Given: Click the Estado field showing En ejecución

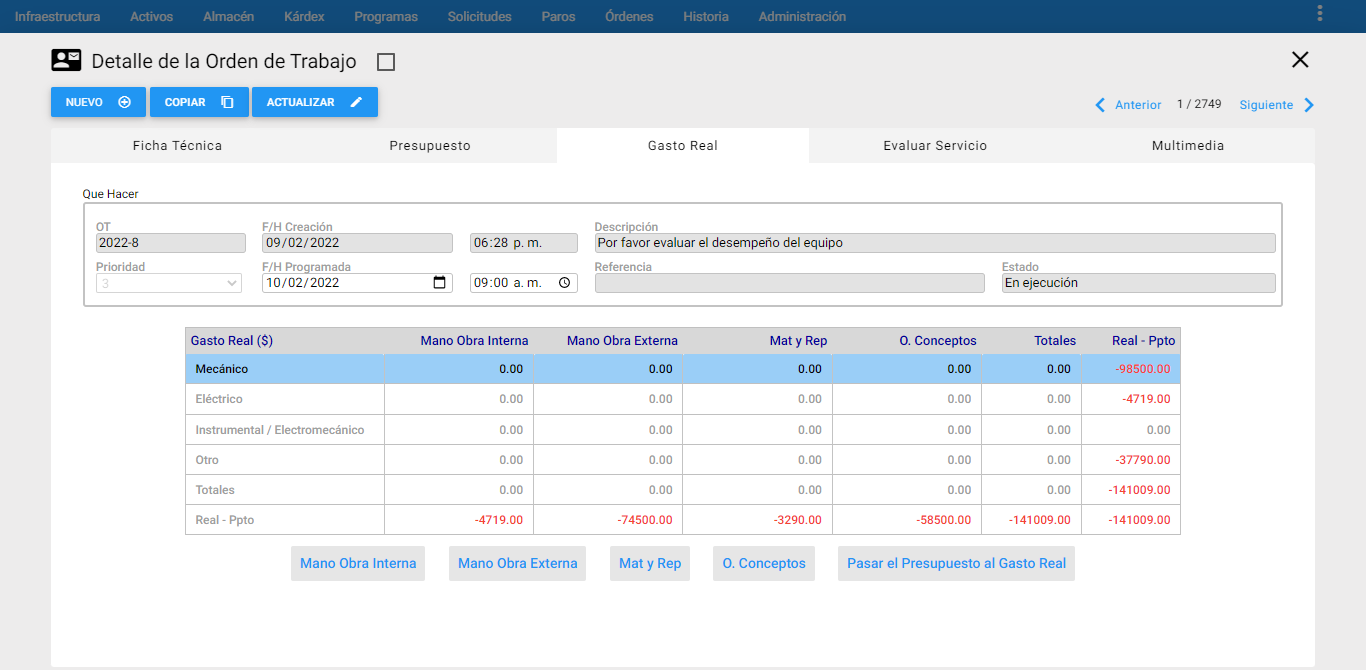Looking at the screenshot, I should tap(1139, 283).
